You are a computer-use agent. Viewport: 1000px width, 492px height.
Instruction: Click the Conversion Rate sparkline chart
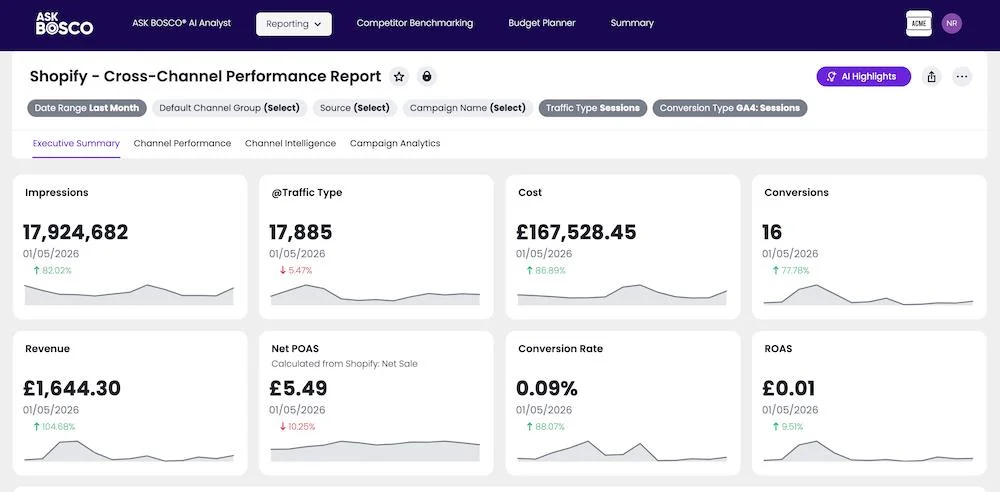click(x=622, y=450)
